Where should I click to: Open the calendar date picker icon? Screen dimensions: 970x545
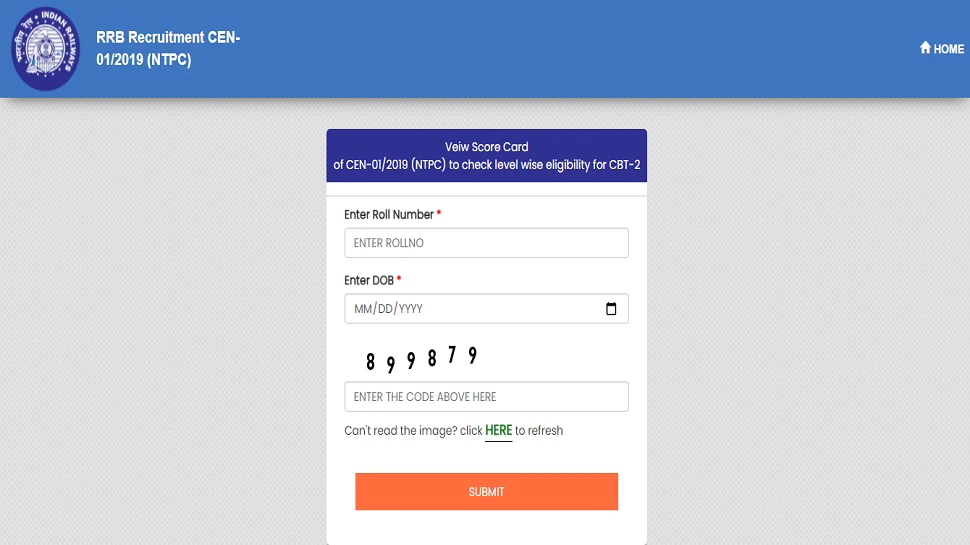tap(611, 309)
